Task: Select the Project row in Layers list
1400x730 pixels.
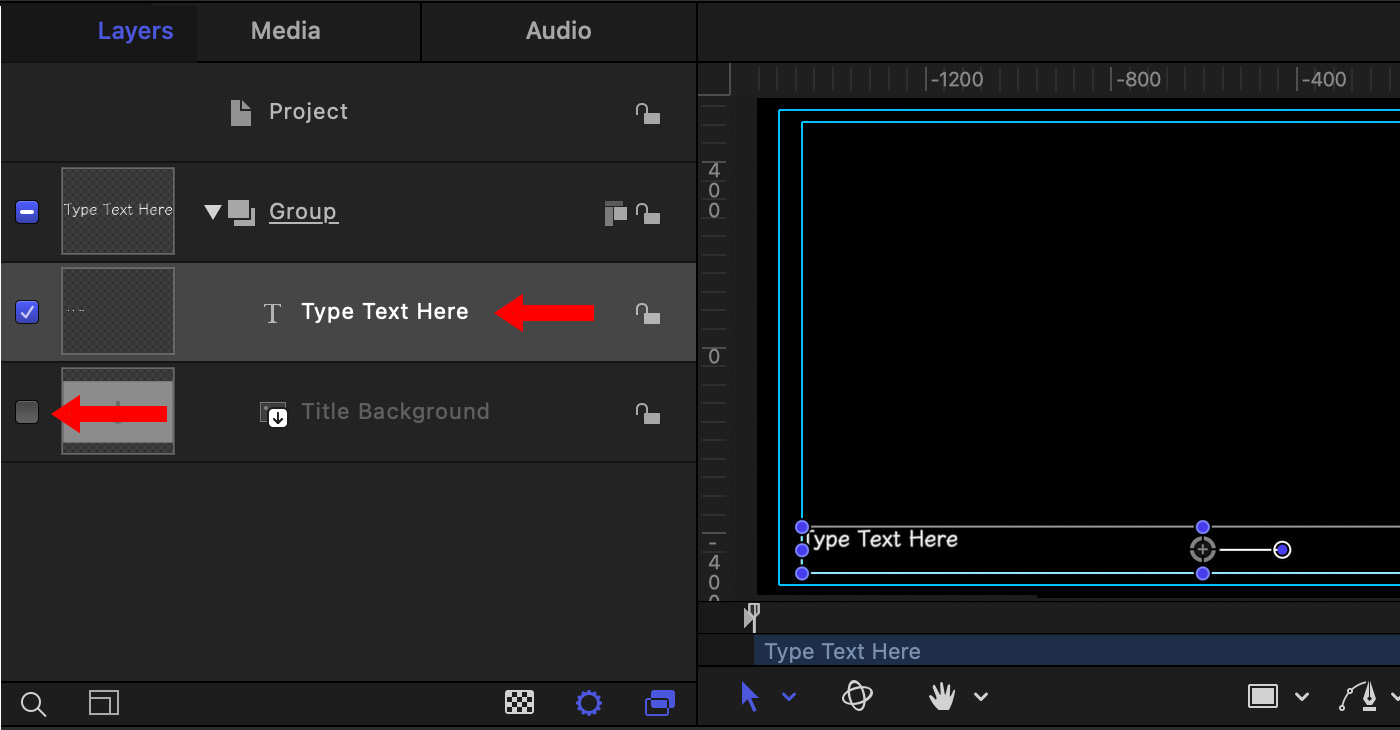Action: 308,112
